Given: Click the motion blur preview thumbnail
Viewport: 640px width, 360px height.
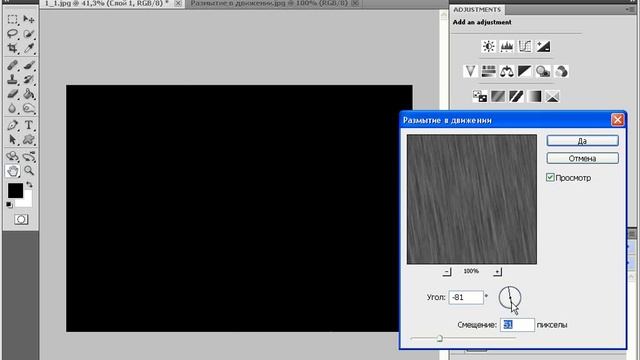Looking at the screenshot, I should (472, 199).
